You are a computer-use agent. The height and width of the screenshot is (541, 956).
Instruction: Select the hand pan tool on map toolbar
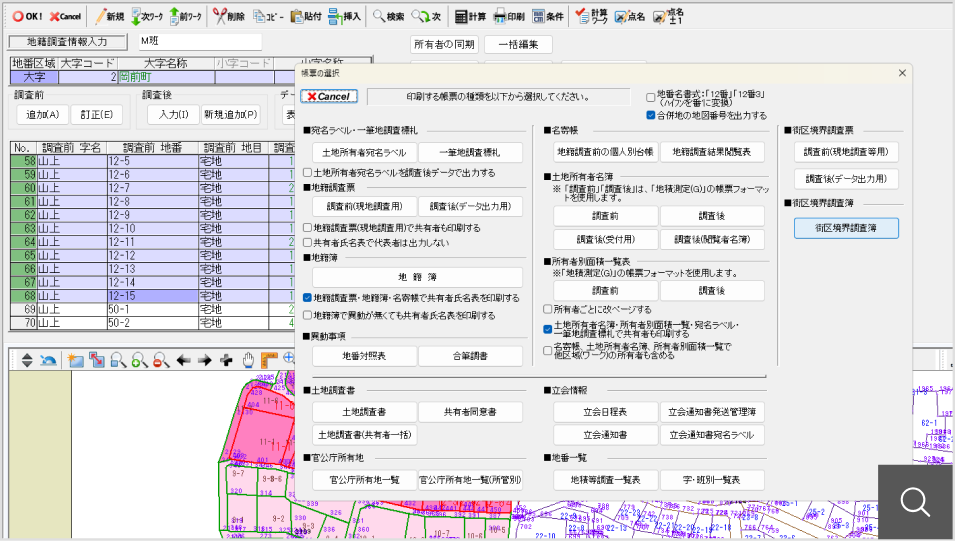click(249, 359)
